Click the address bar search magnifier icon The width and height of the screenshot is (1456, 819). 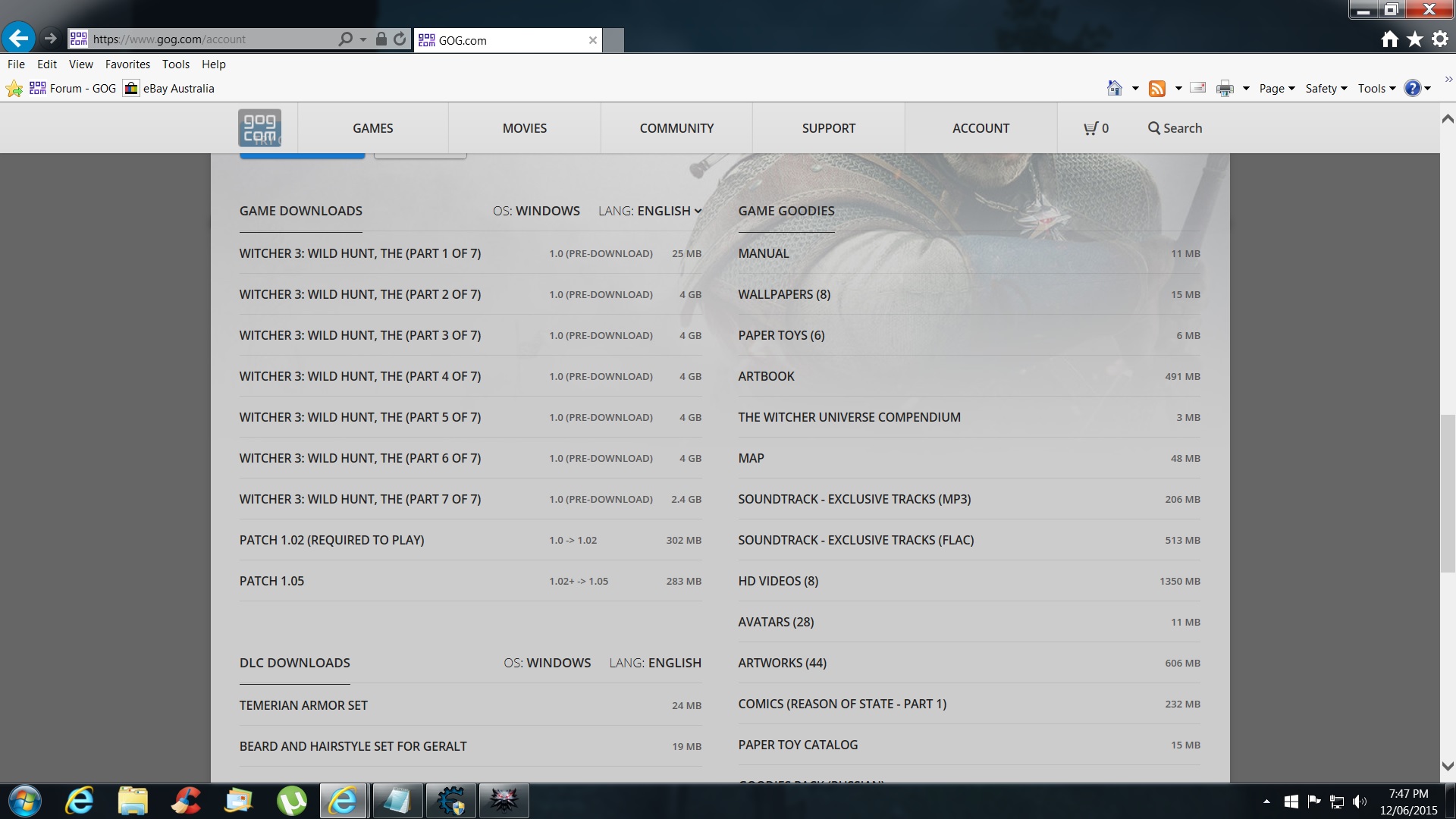coord(345,39)
